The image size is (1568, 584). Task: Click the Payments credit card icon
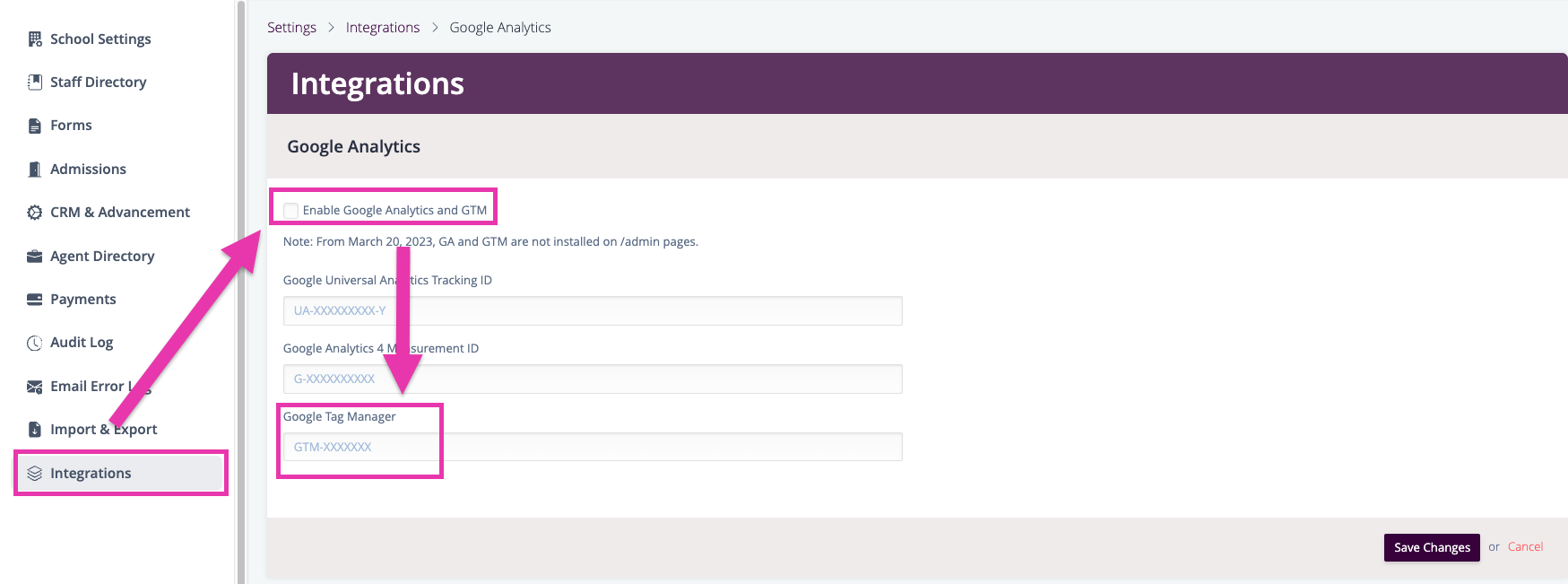(35, 299)
